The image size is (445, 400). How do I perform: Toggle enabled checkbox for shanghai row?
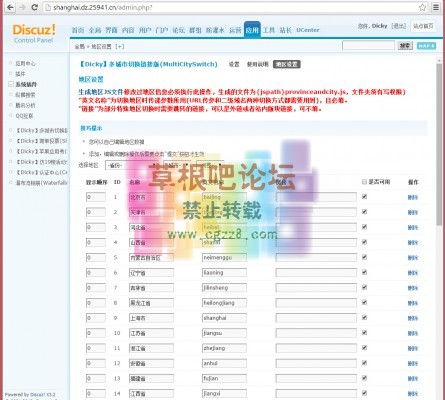coord(364,317)
